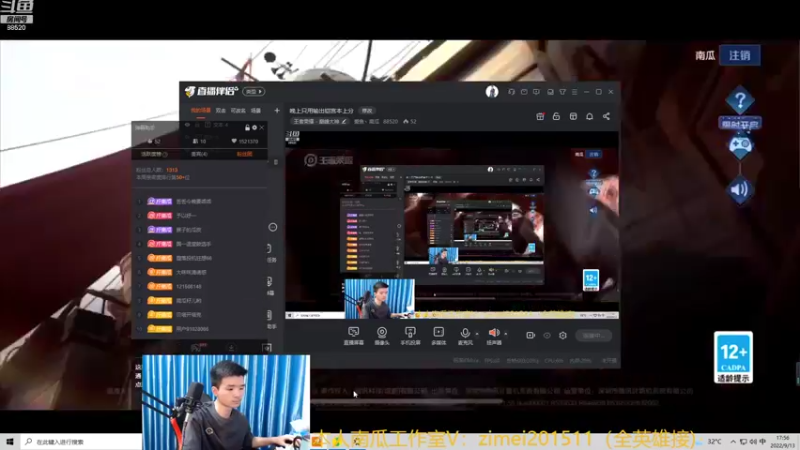Expand microphone options arrow
This screenshot has width=800, height=450.
click(477, 334)
